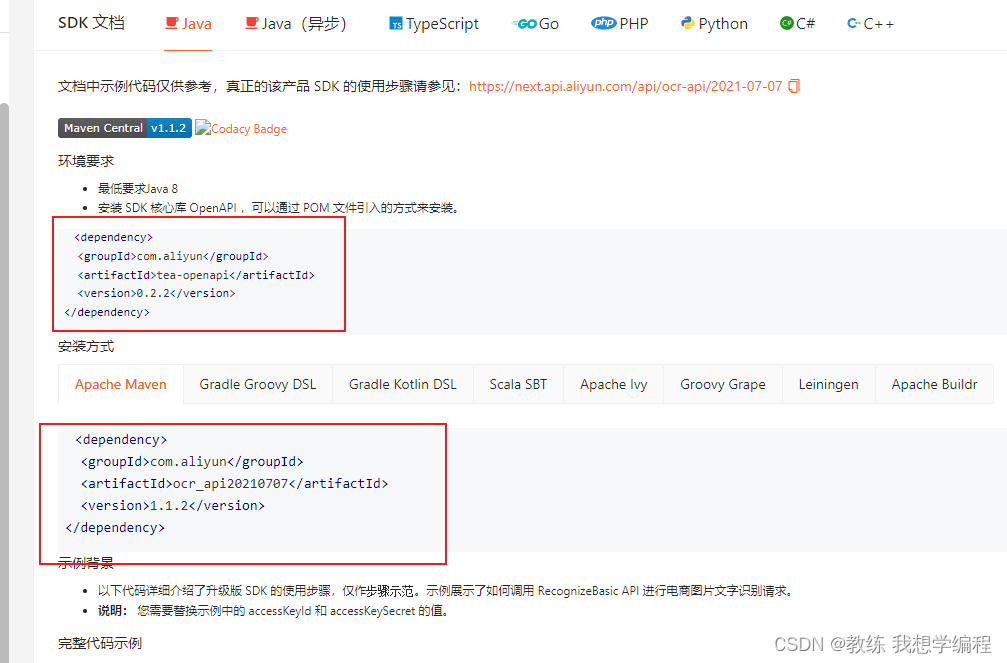Switch to Gradle Kotlin DSL tab

click(403, 384)
